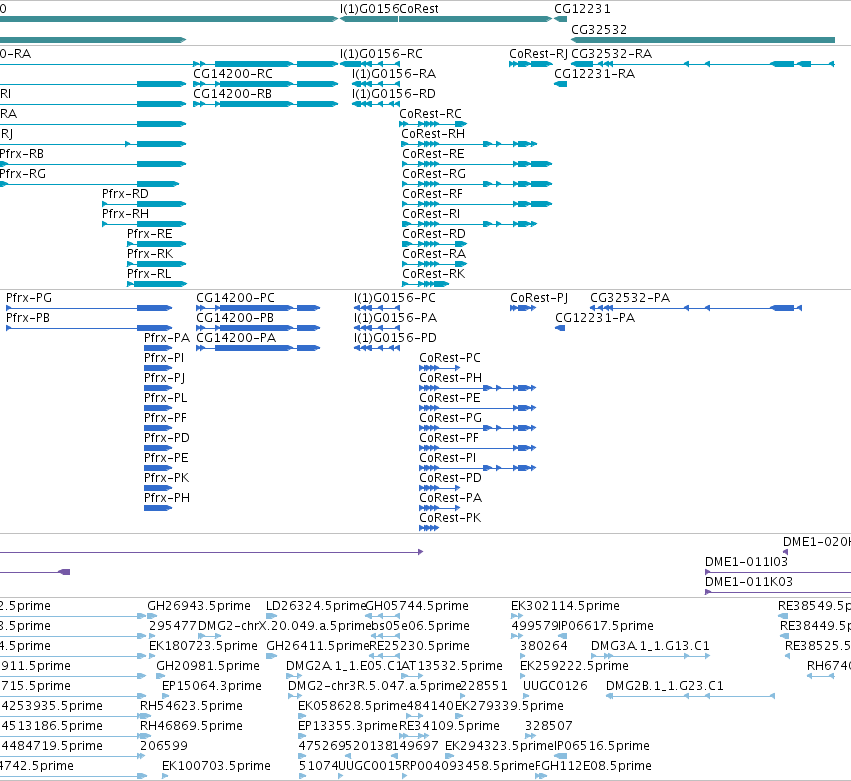Select the Pfrx-PB protein label

pos(28,318)
